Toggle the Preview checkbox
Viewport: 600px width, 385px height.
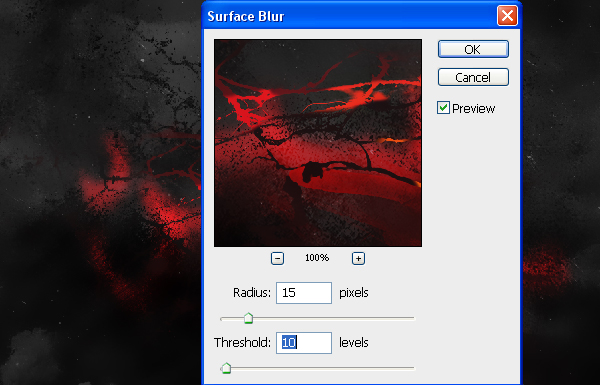pyautogui.click(x=443, y=108)
